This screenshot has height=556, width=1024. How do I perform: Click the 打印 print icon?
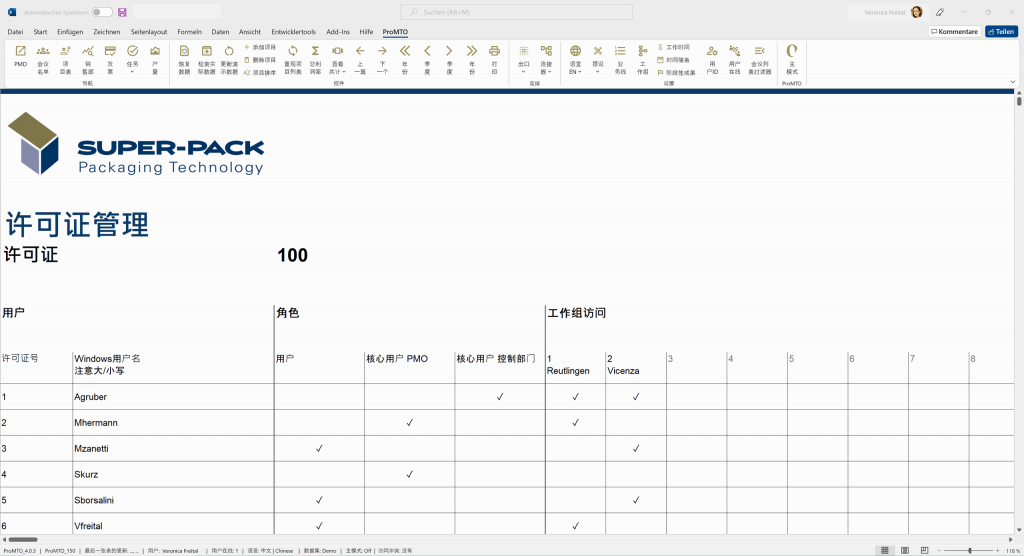(494, 56)
